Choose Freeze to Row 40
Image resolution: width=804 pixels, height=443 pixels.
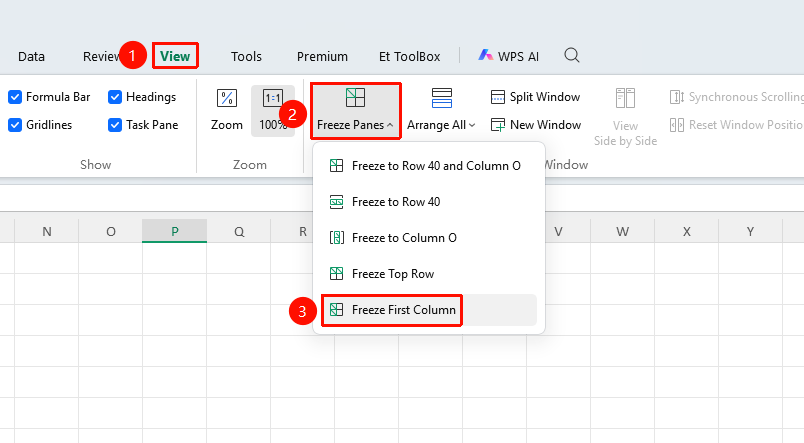pyautogui.click(x=429, y=202)
